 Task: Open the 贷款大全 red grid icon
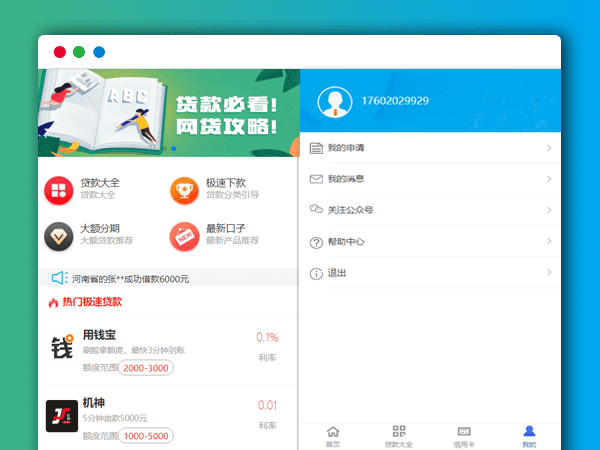click(59, 190)
